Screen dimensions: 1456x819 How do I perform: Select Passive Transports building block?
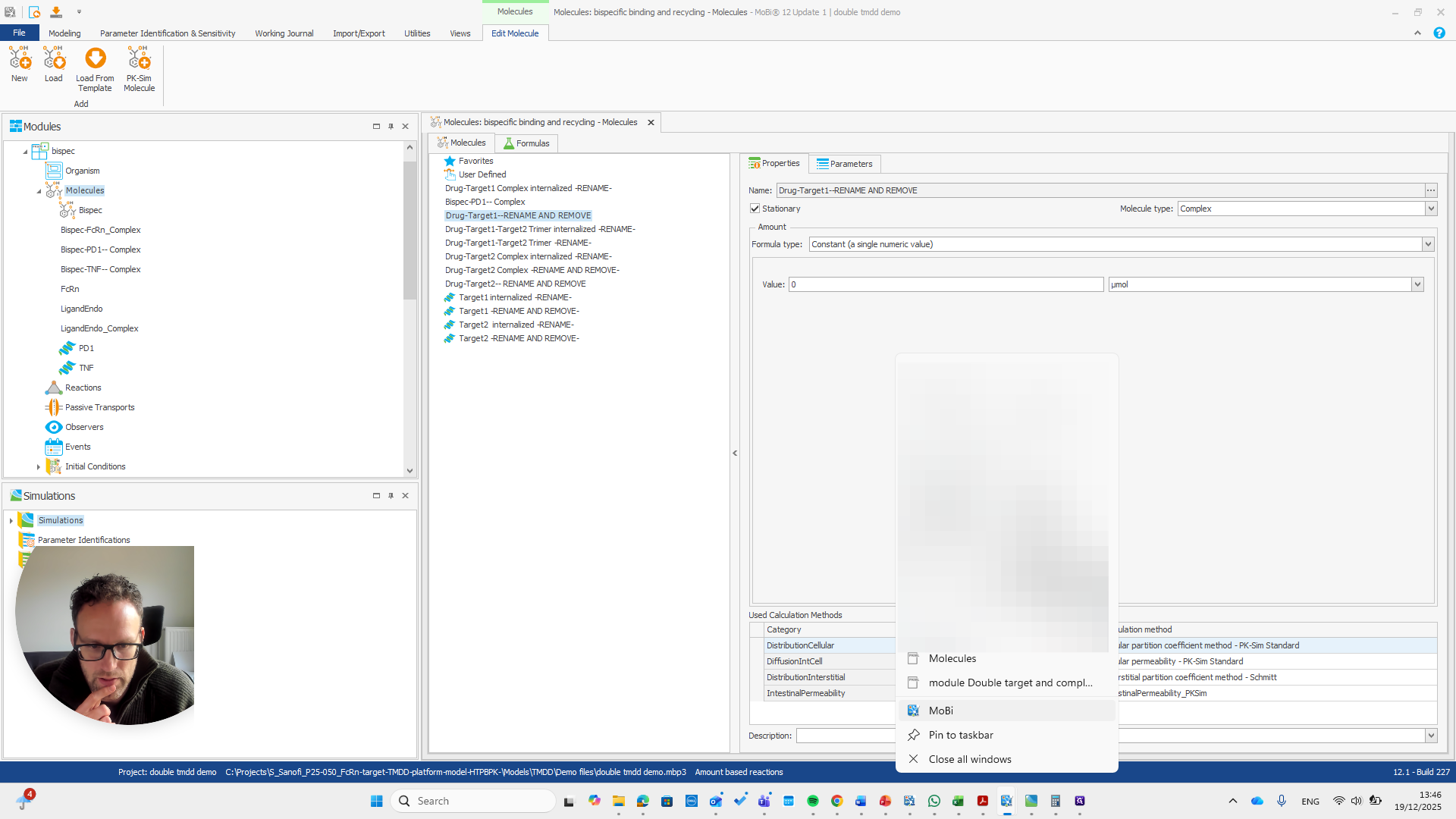99,407
